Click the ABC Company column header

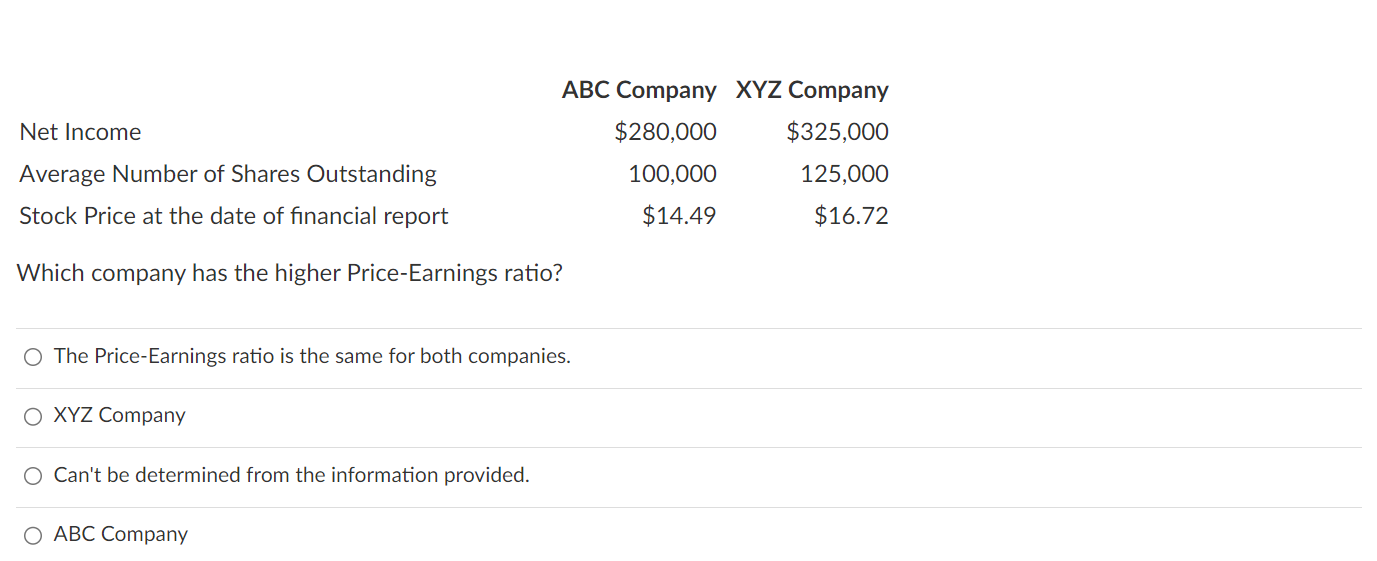pos(639,90)
